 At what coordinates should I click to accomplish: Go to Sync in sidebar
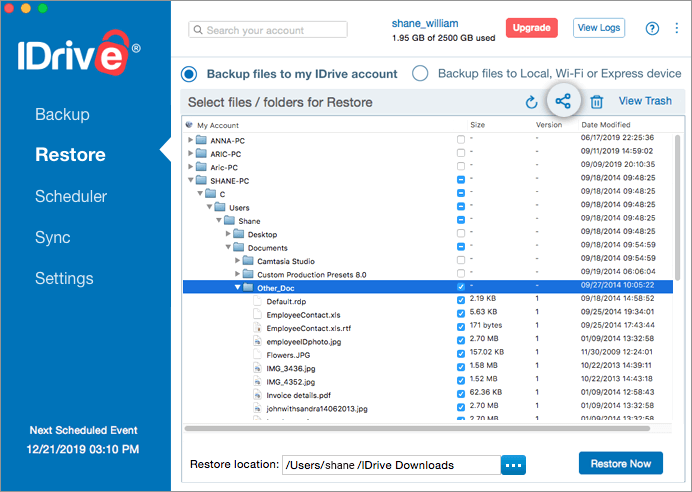tap(53, 237)
